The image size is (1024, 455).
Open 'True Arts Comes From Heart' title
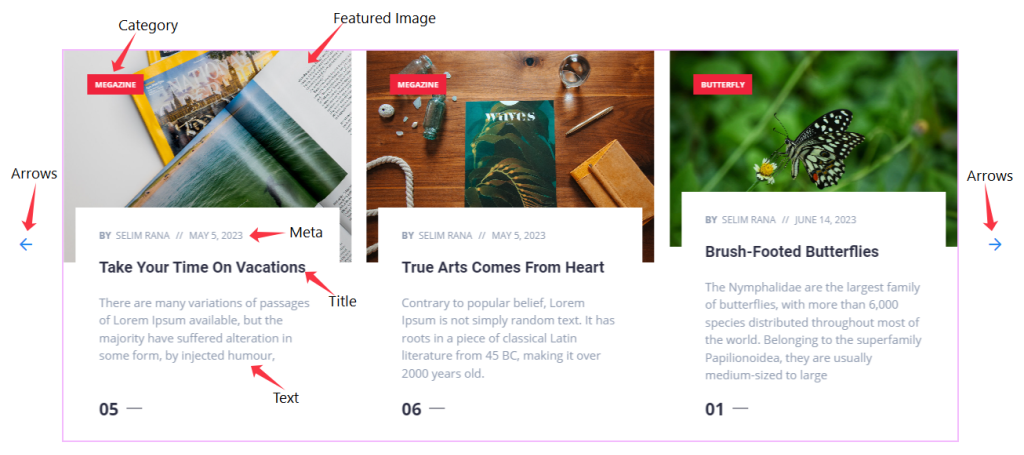click(503, 267)
